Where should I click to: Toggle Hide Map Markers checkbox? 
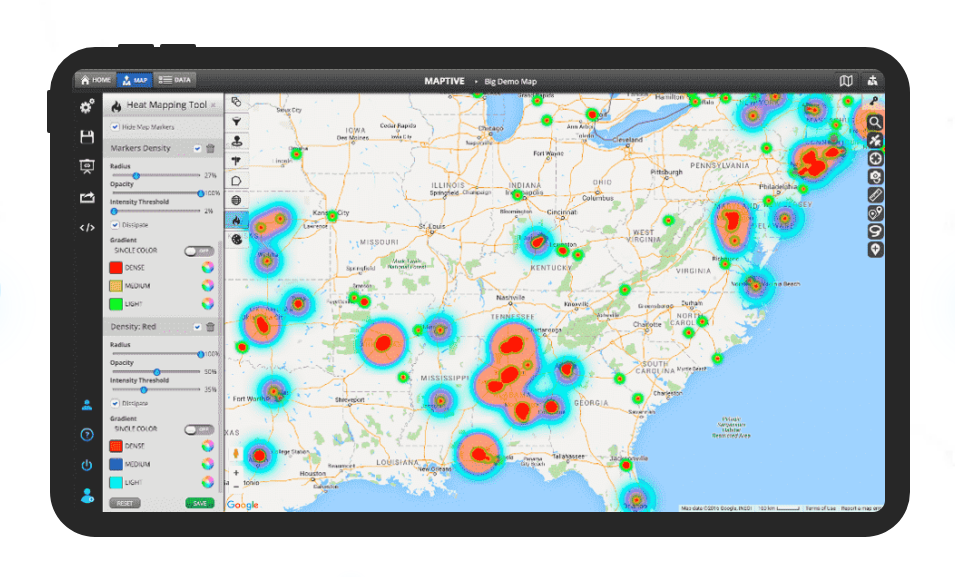[115, 127]
